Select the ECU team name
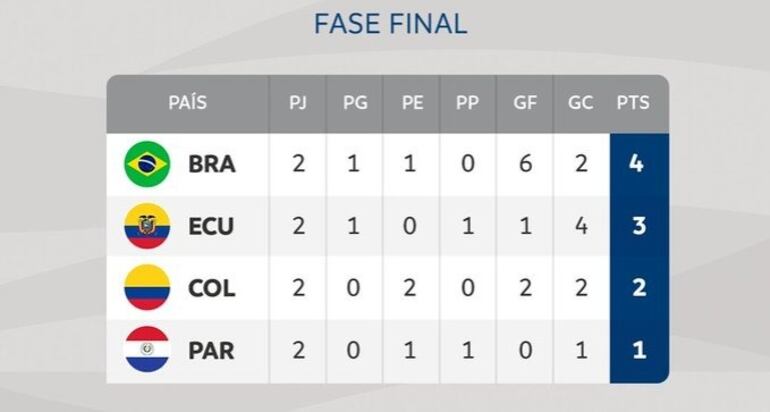Image resolution: width=770 pixels, height=412 pixels. (212, 227)
